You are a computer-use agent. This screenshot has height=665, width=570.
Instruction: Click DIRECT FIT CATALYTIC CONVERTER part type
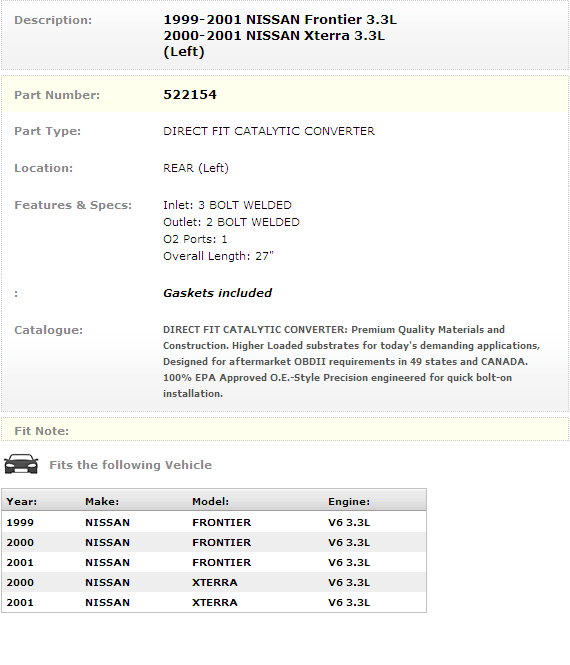click(269, 131)
